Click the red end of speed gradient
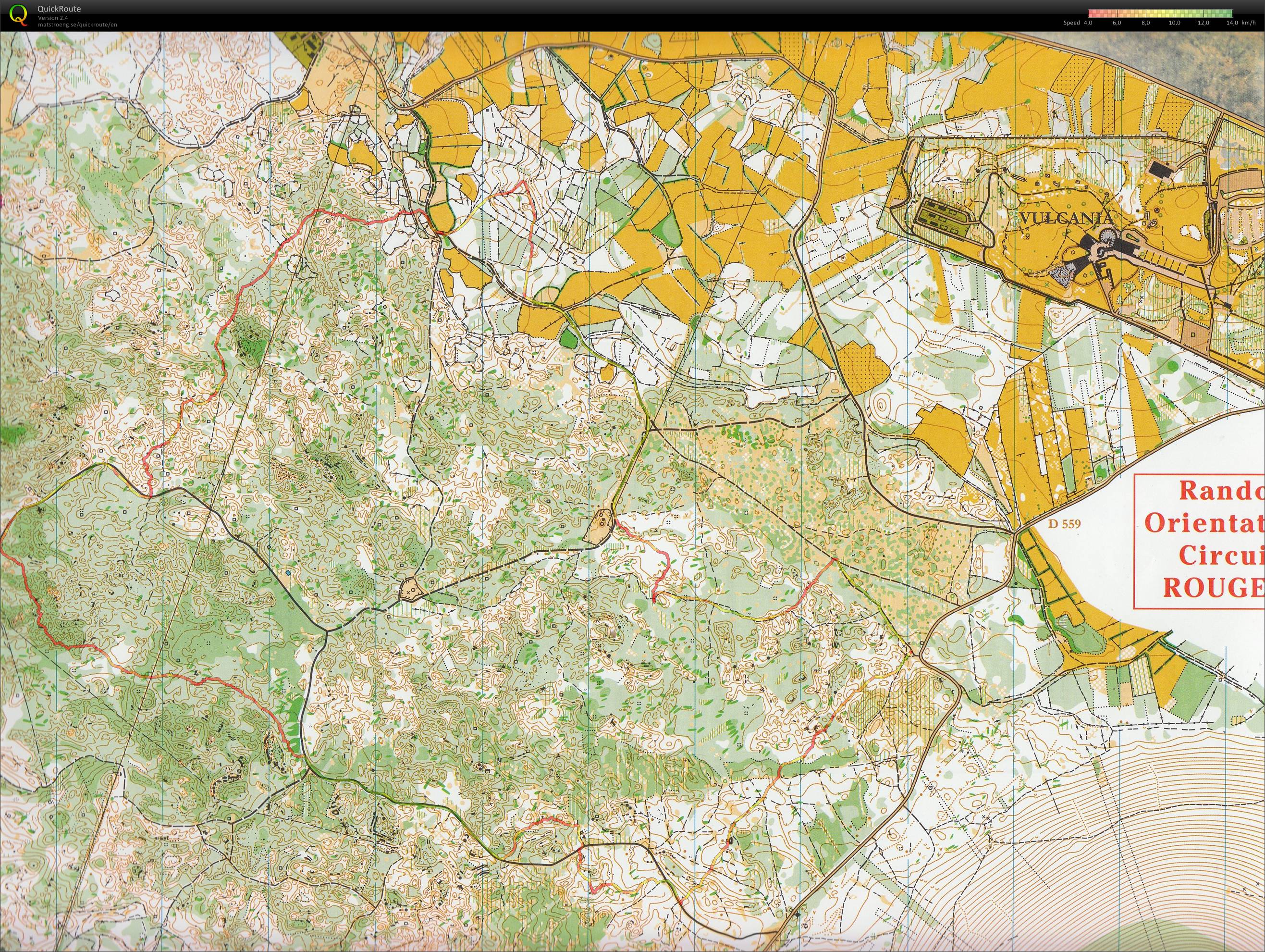Image resolution: width=1265 pixels, height=952 pixels. [1091, 12]
